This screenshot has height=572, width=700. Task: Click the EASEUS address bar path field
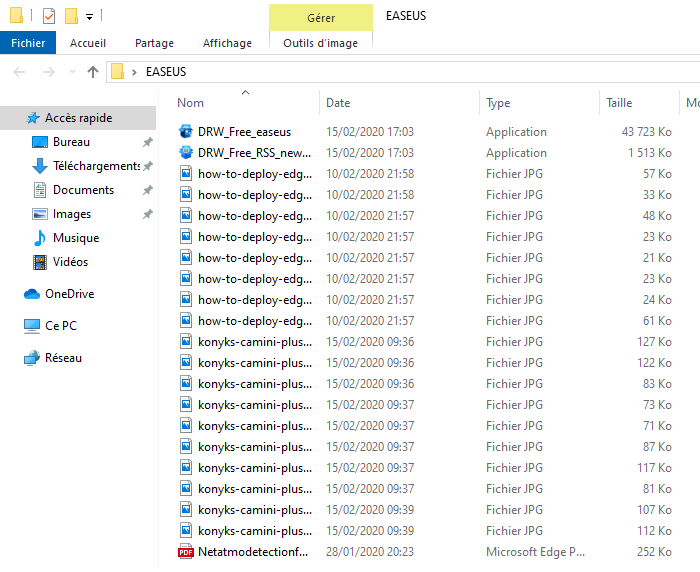(x=400, y=72)
